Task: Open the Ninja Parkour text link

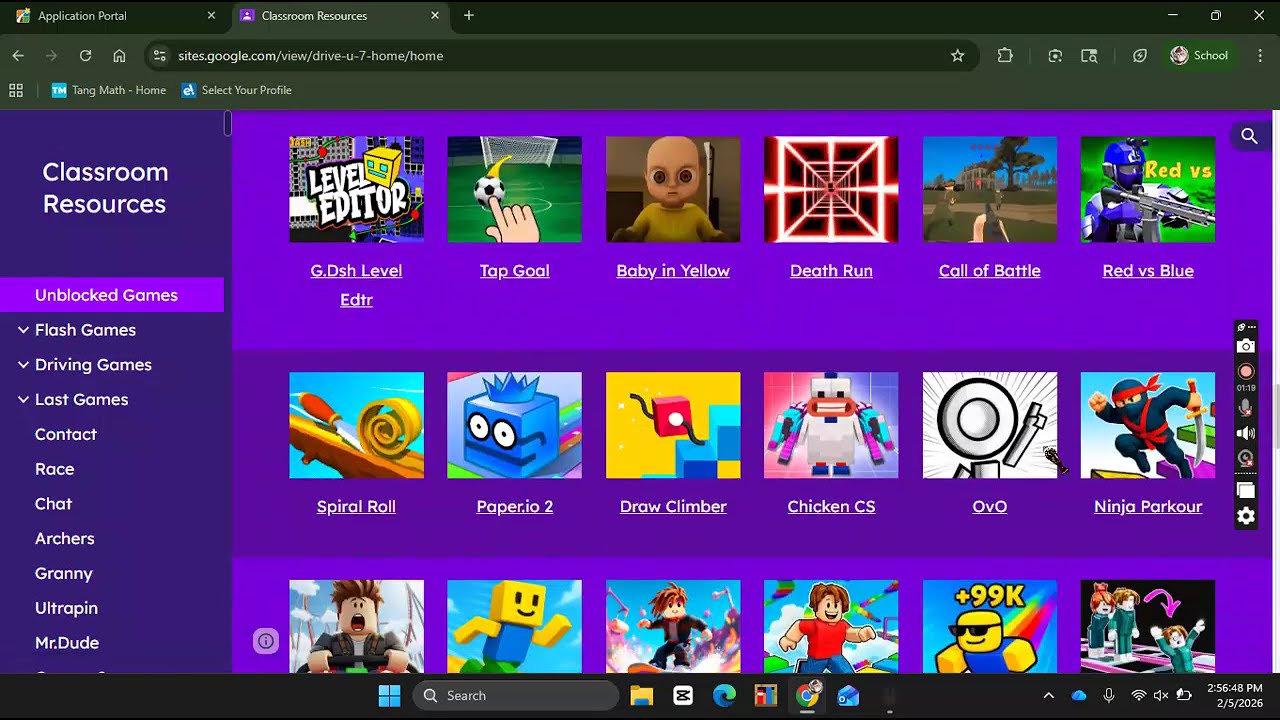Action: 1148,507
